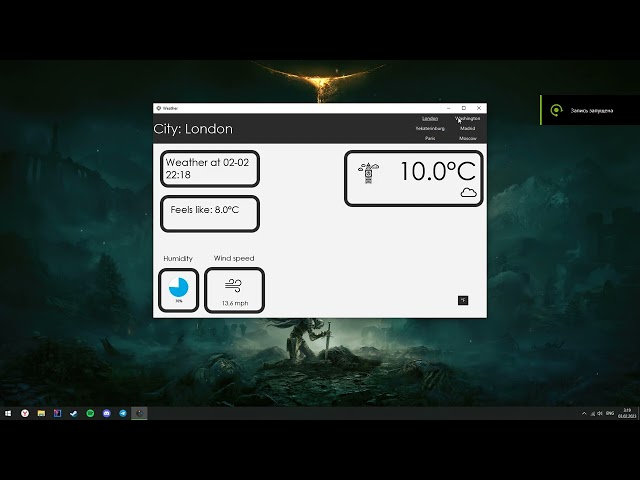Screen dimensions: 640x480
Task: Click the humidity pie chart
Action: (178, 287)
